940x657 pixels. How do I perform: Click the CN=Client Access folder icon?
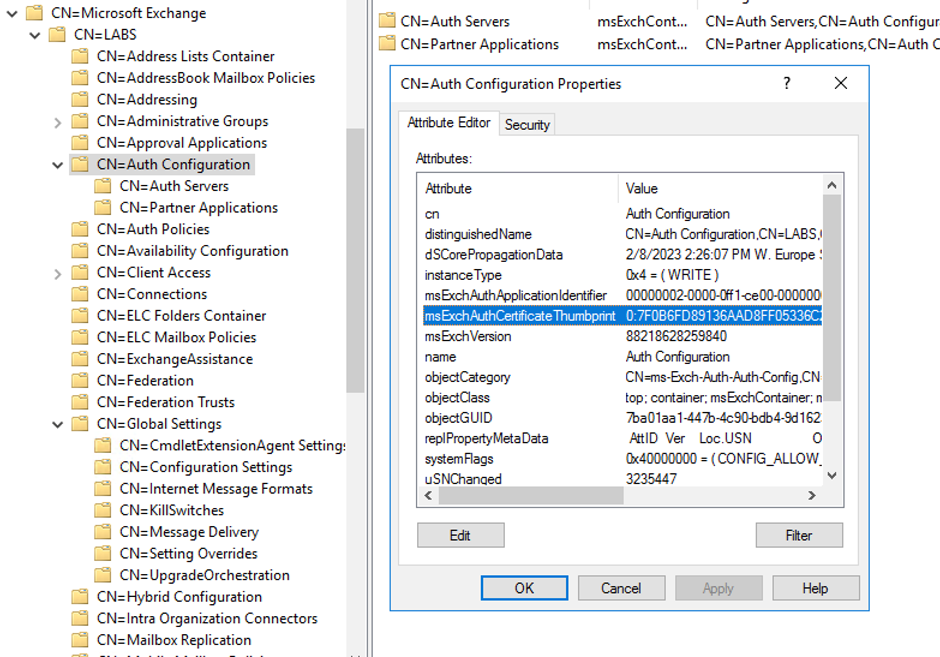coord(80,272)
